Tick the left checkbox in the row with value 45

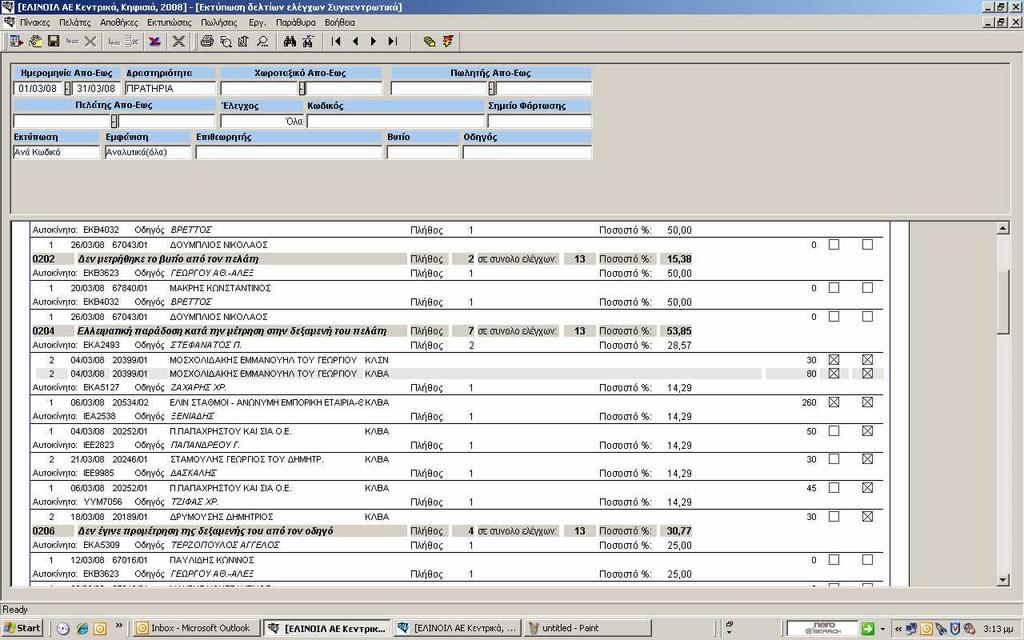tap(834, 488)
